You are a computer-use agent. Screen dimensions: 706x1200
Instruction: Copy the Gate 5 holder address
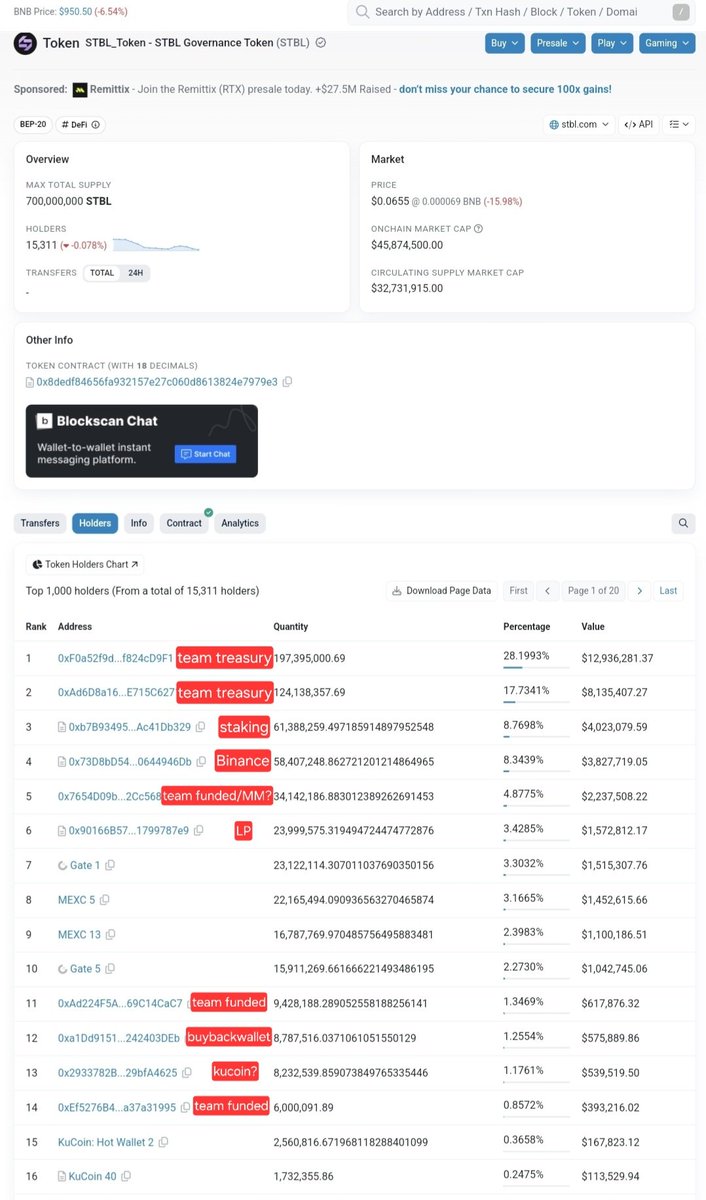coord(110,969)
